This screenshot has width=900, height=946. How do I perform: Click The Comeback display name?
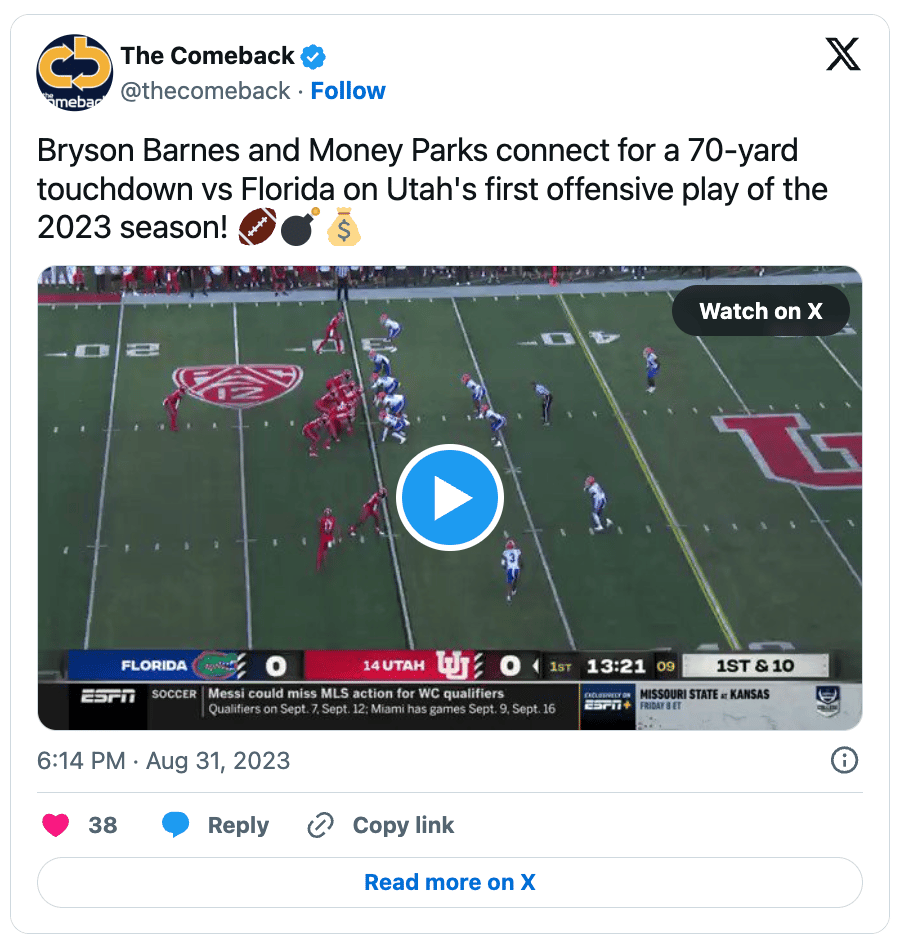click(208, 56)
